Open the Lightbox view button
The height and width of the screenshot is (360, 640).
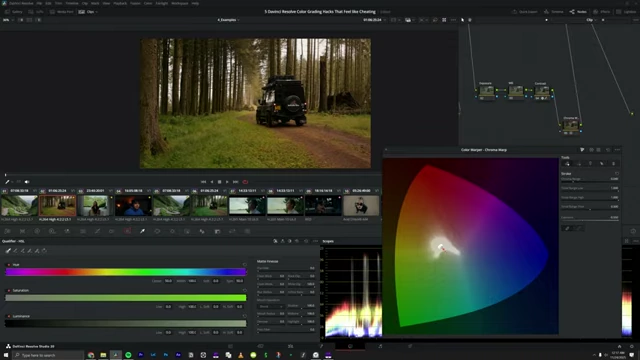point(627,12)
